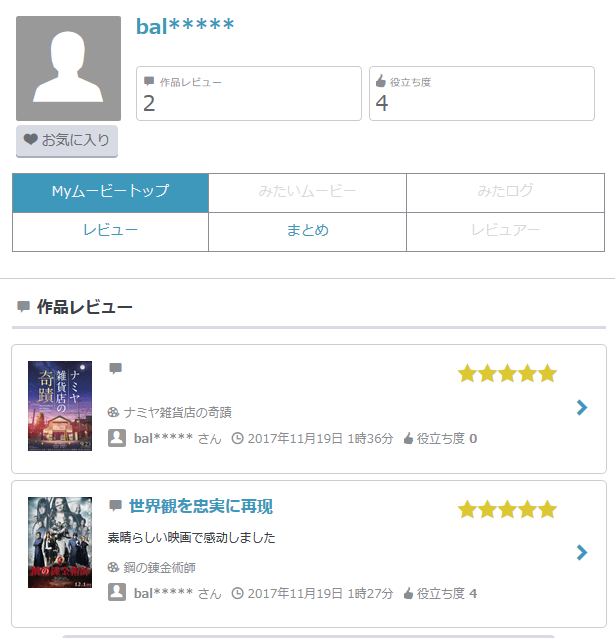Open the 鋼の錬金術師 movie title
615x638 pixels.
(x=160, y=567)
